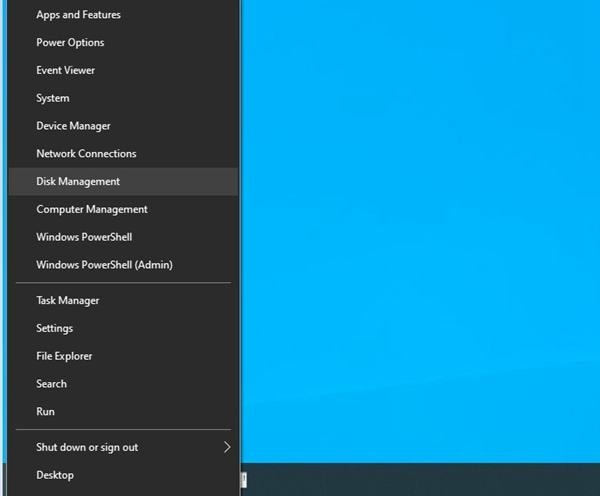Click Shut down or sign out label
The height and width of the screenshot is (496, 600).
point(87,447)
